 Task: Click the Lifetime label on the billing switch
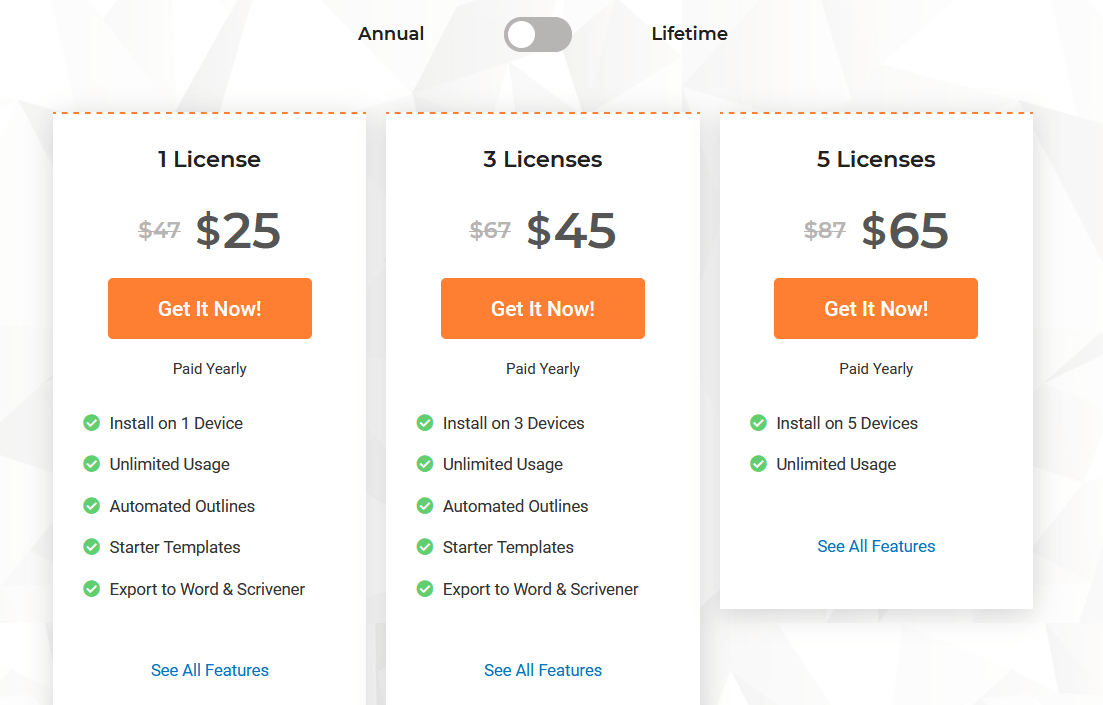(x=689, y=34)
